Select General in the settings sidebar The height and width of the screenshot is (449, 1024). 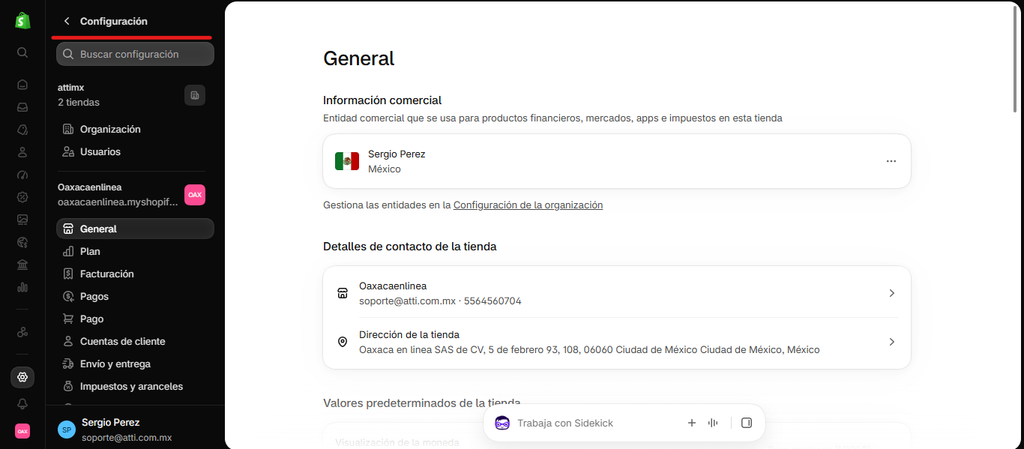click(135, 229)
